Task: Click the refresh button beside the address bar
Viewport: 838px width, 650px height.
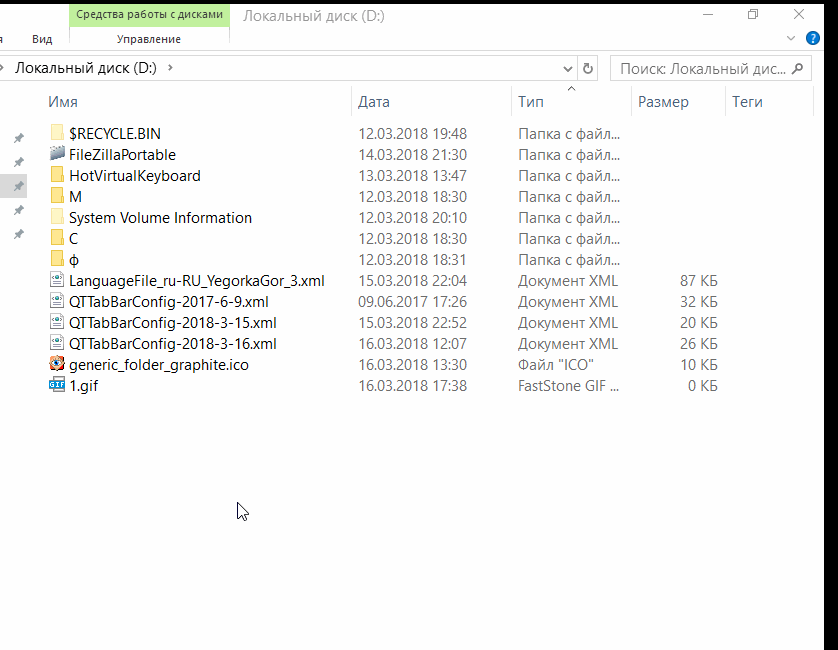Action: (x=588, y=68)
